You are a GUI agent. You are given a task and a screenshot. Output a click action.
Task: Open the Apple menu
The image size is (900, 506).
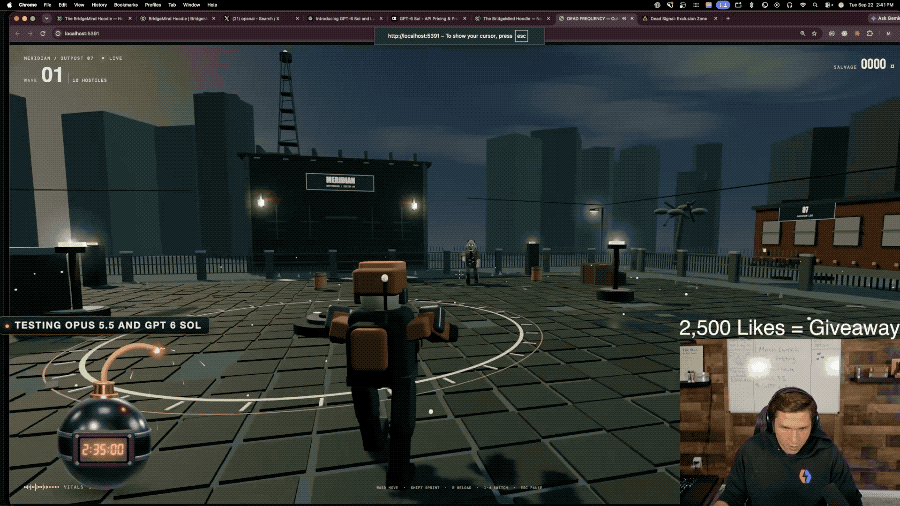click(9, 5)
